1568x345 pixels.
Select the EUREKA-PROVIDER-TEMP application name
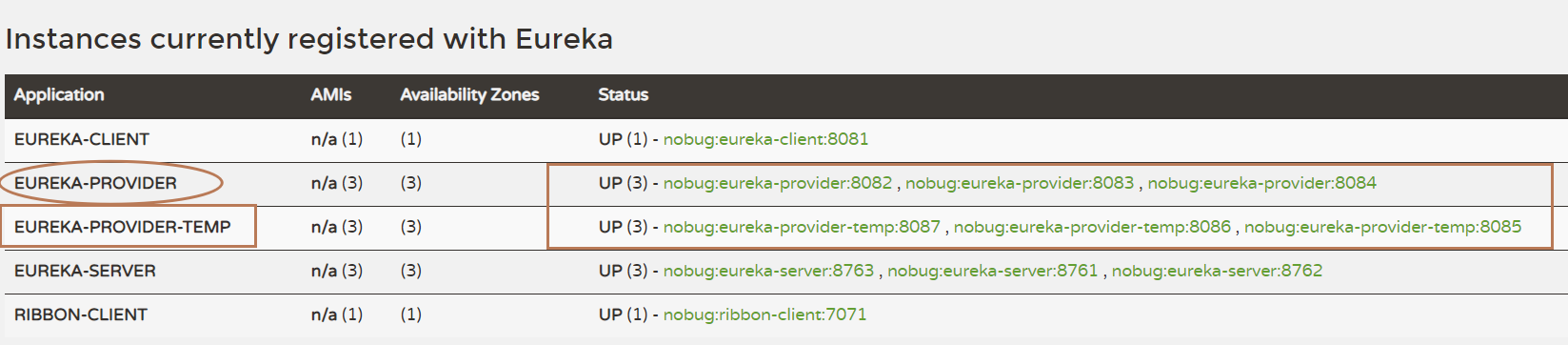tap(122, 227)
